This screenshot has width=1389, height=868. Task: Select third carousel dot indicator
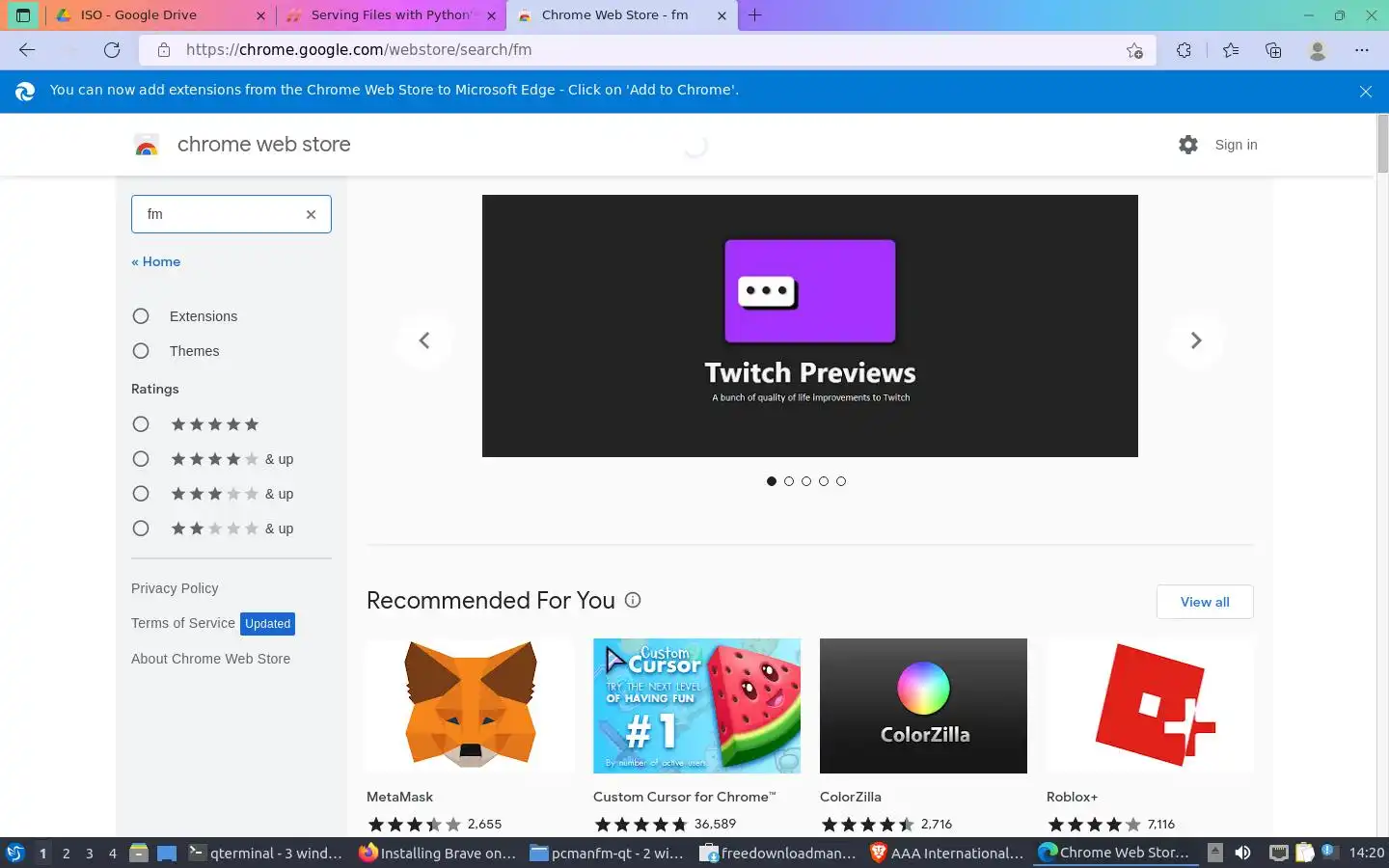point(806,481)
